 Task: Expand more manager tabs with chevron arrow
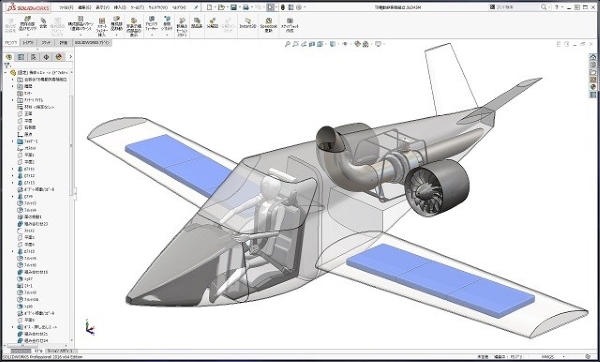[x=70, y=57]
